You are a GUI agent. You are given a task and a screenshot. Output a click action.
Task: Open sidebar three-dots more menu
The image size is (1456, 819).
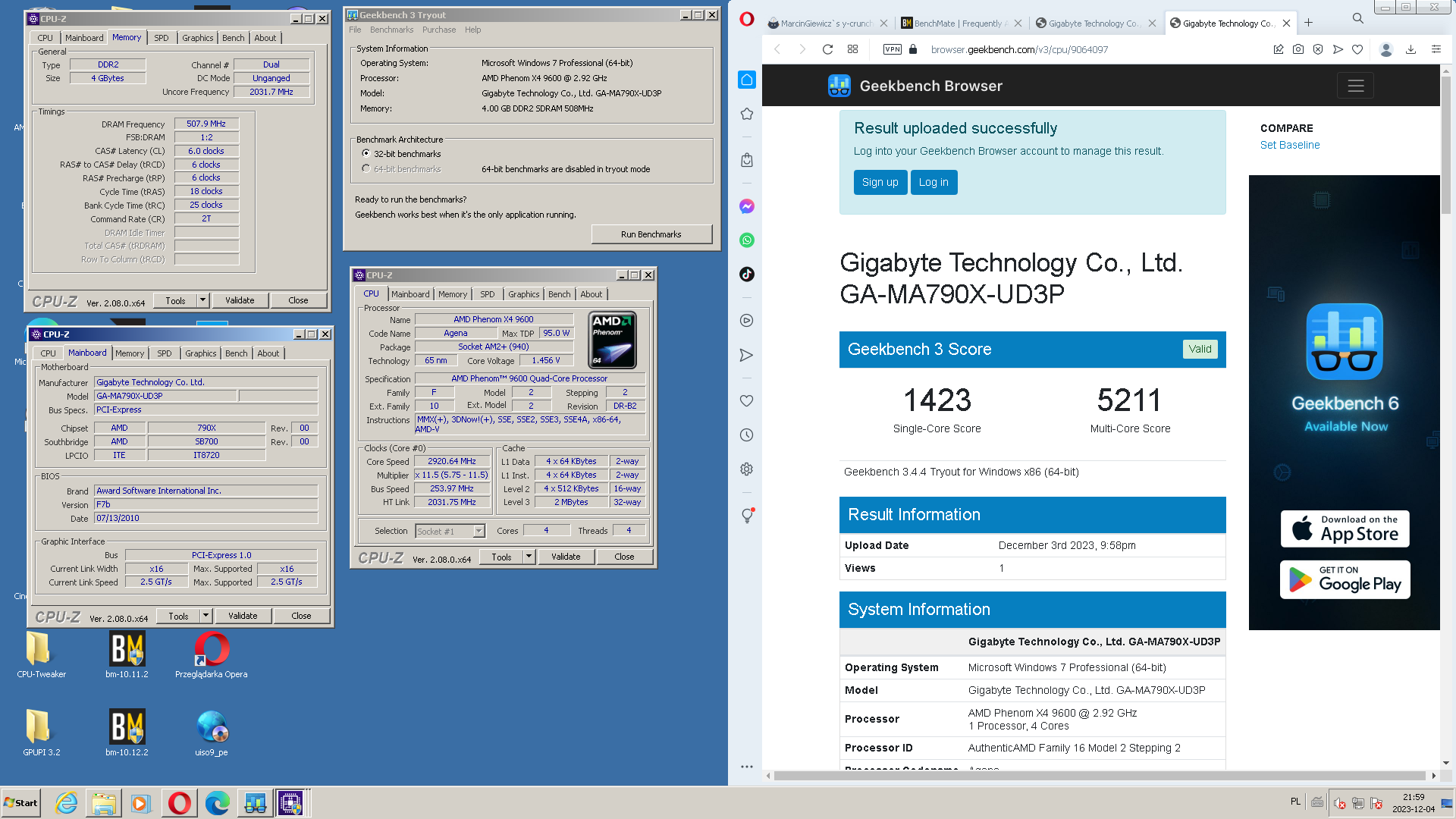click(747, 767)
